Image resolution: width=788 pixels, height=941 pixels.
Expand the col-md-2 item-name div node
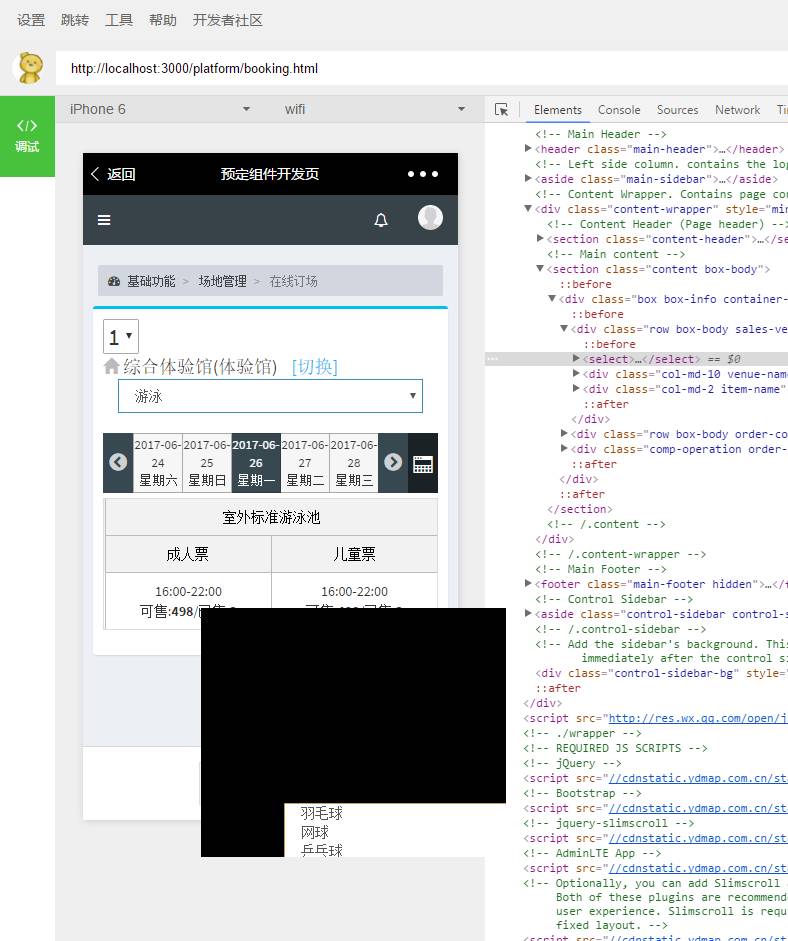(x=576, y=388)
